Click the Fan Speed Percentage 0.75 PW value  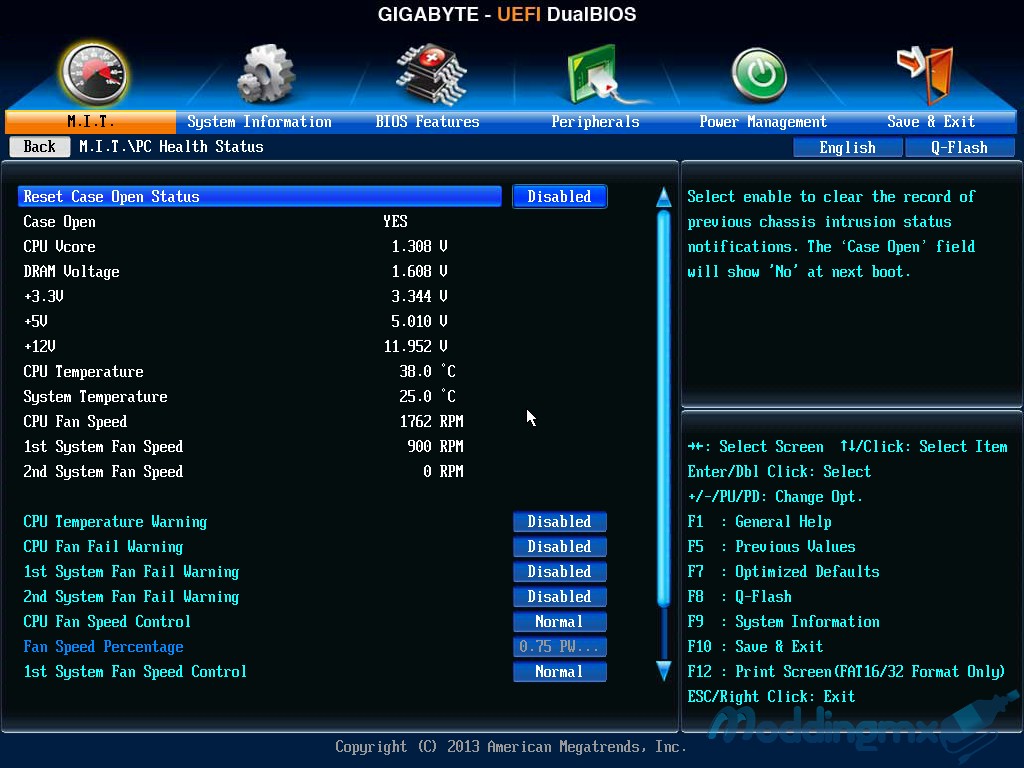tap(560, 647)
